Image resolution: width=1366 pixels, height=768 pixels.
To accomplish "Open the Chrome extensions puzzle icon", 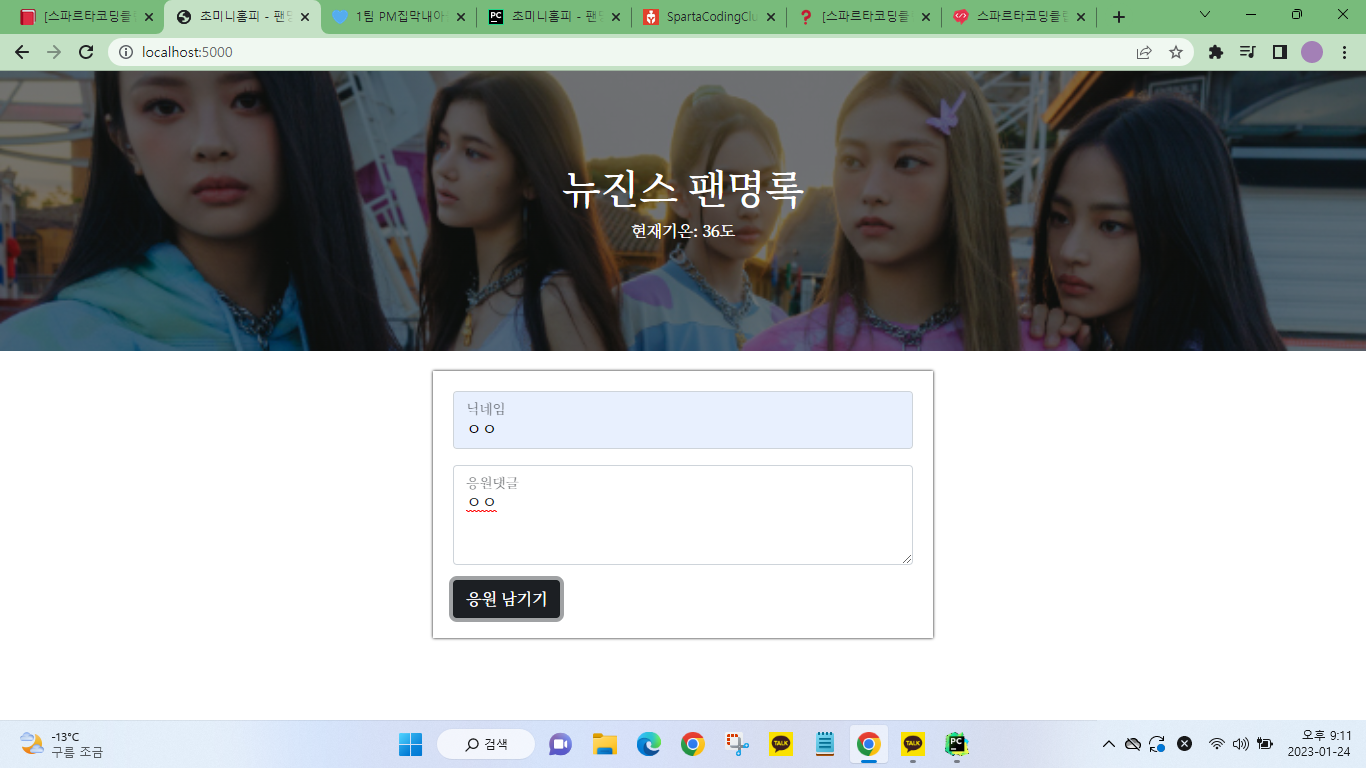I will point(1216,52).
